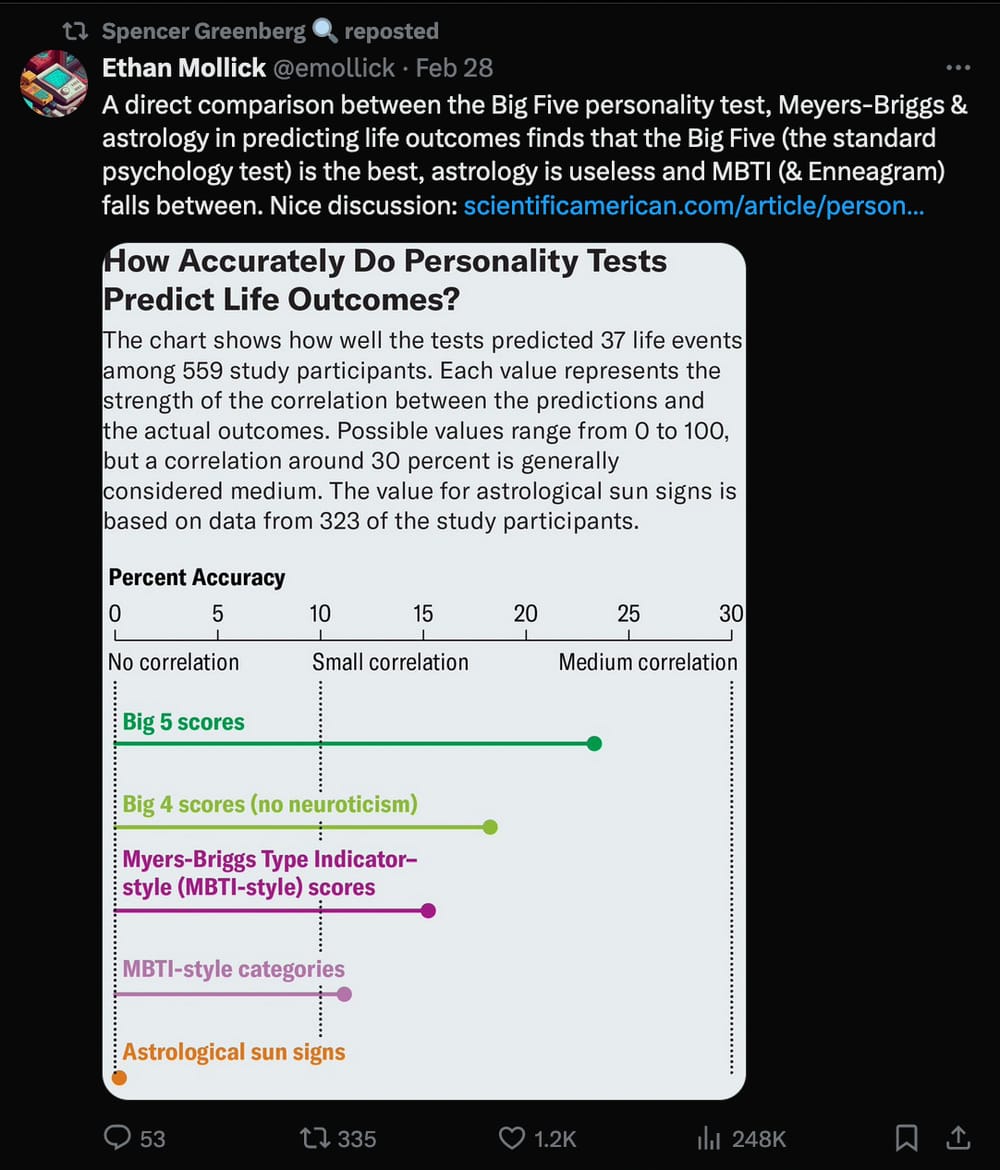1000x1170 pixels.
Task: Click the Big 5 scores green data point on the chart
Action: click(x=594, y=743)
